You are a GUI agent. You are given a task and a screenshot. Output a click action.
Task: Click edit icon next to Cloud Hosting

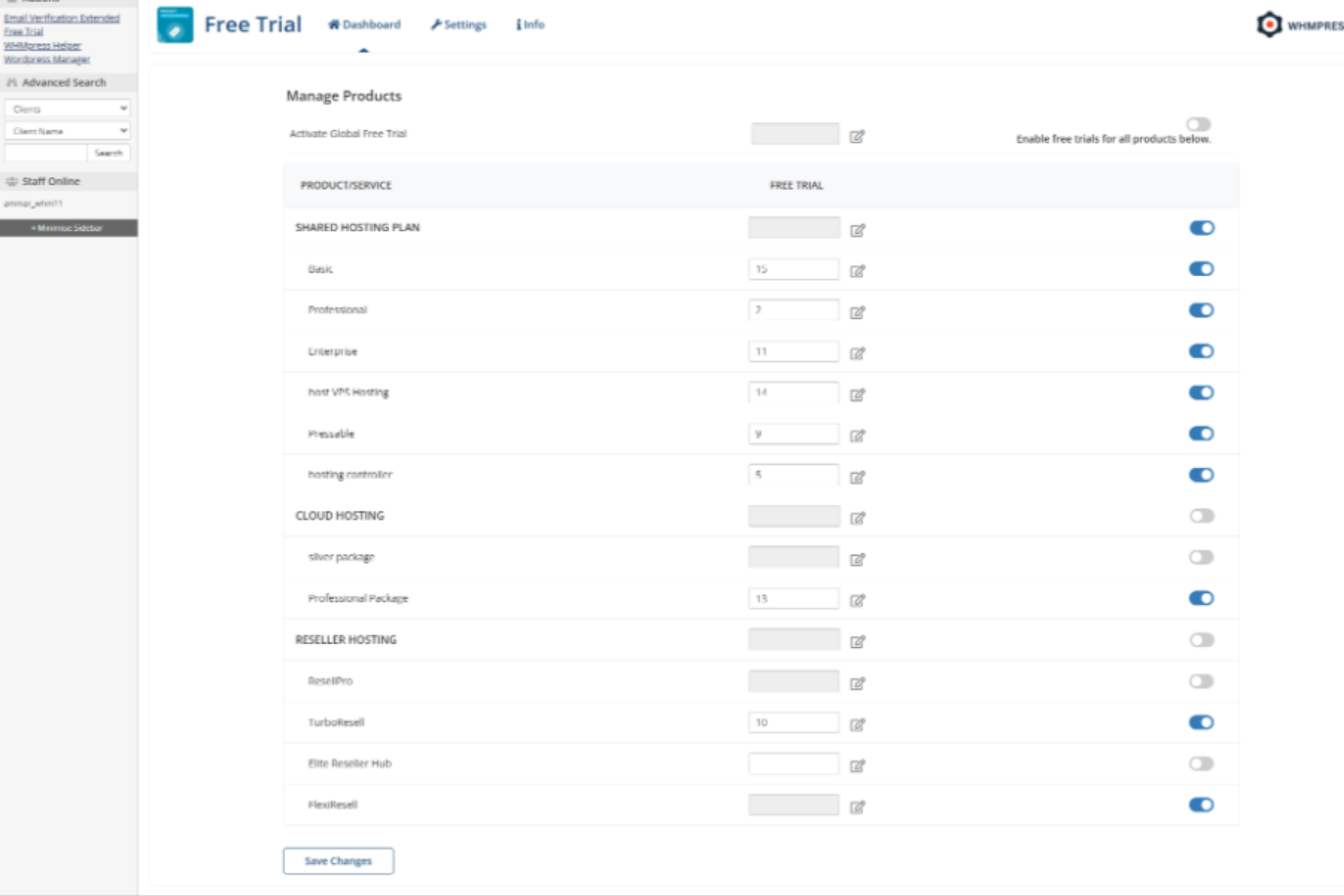pyautogui.click(x=857, y=518)
